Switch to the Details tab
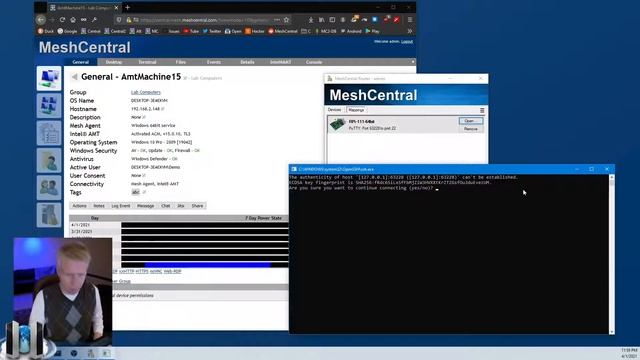The width and height of the screenshot is (640, 360). [247, 62]
